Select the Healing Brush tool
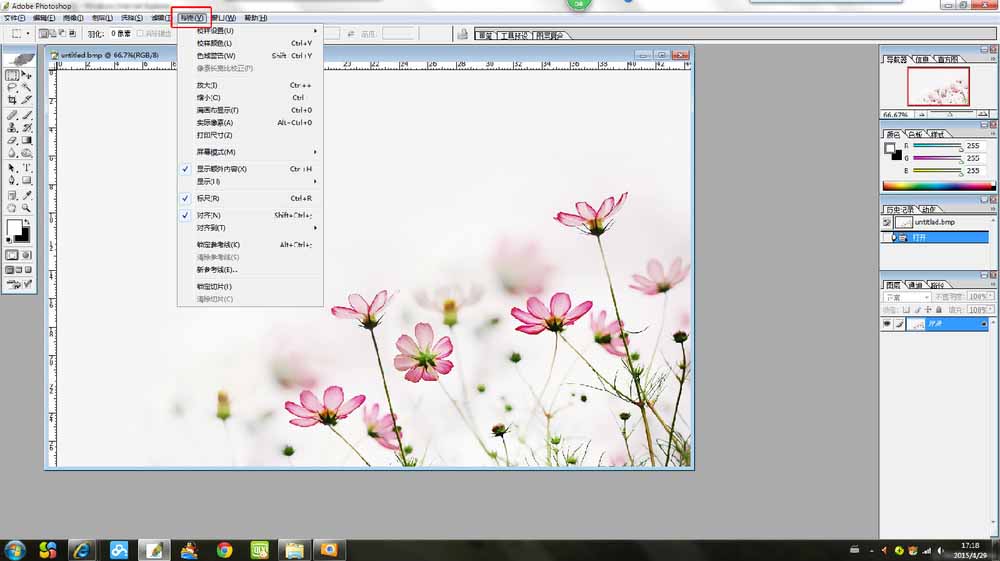This screenshot has width=1000, height=561. 12,115
